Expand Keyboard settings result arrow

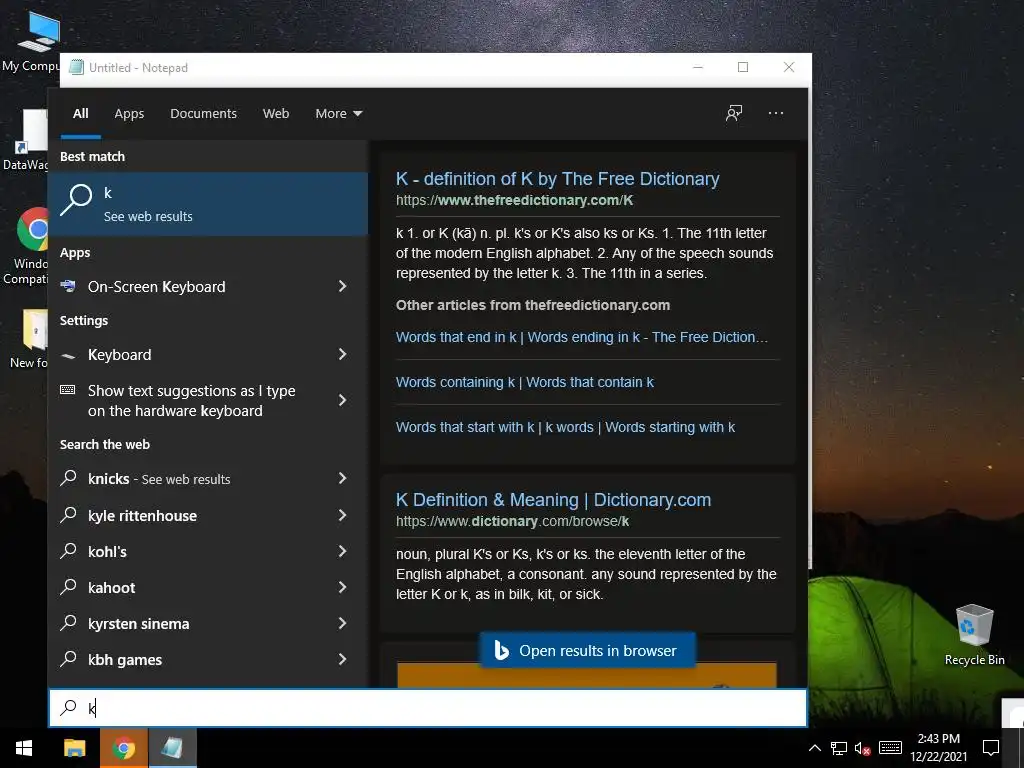(x=342, y=354)
